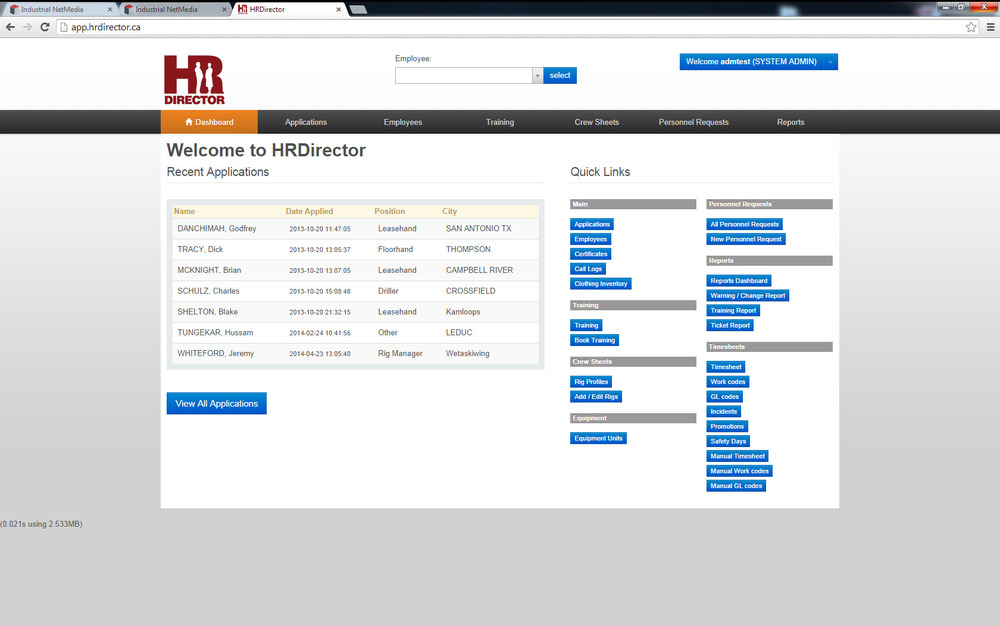Reload the page with the refresh icon
Viewport: 1000px width, 626px height.
click(x=45, y=27)
